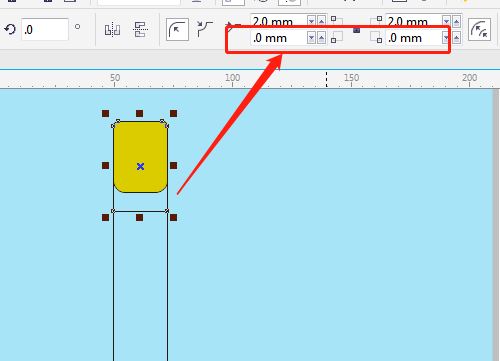The height and width of the screenshot is (361, 500).
Task: Click the bottom-left corner radius .0 mm field
Action: click(x=279, y=38)
